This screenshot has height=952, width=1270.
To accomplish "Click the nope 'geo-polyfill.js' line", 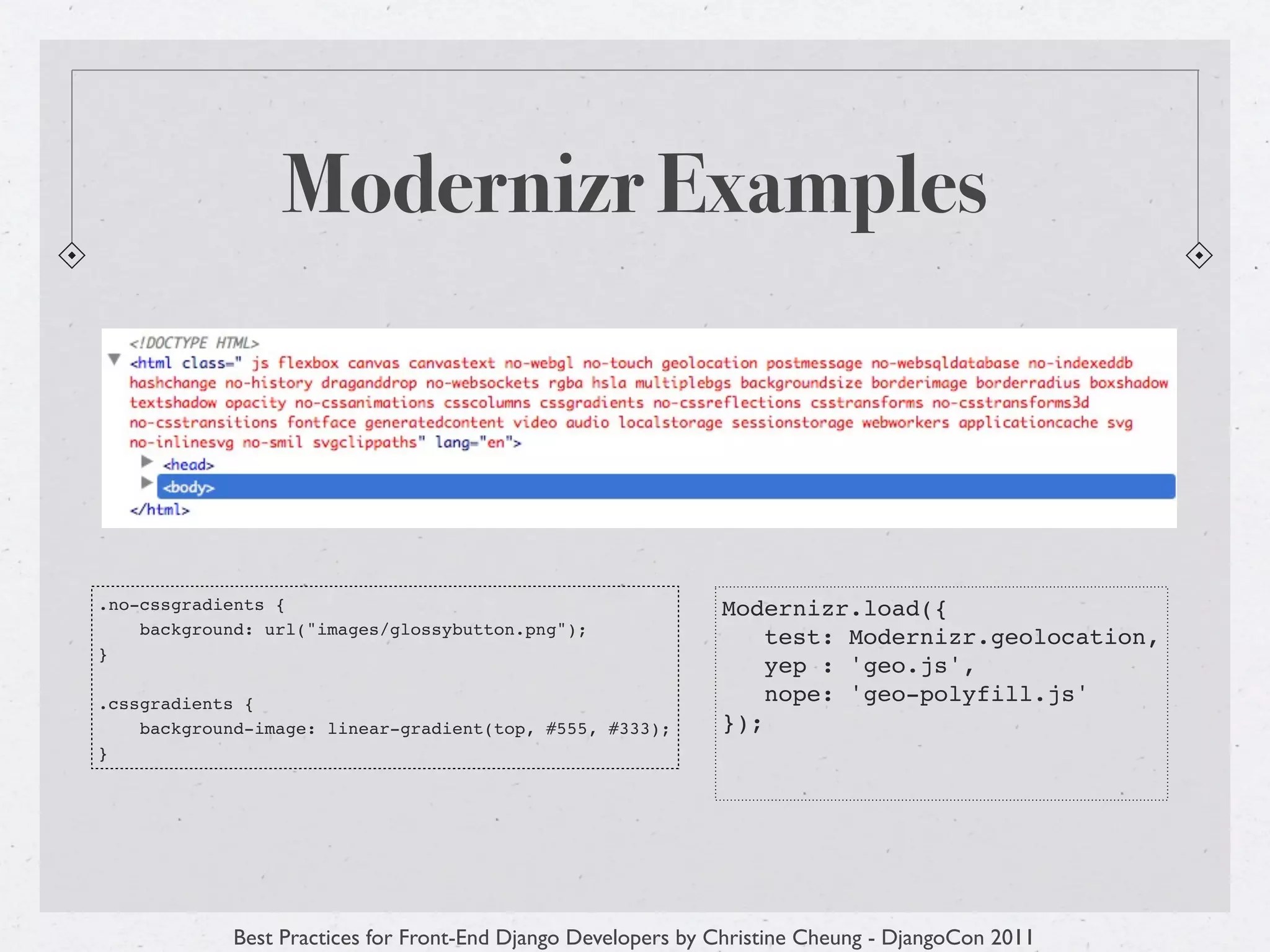I will [925, 695].
